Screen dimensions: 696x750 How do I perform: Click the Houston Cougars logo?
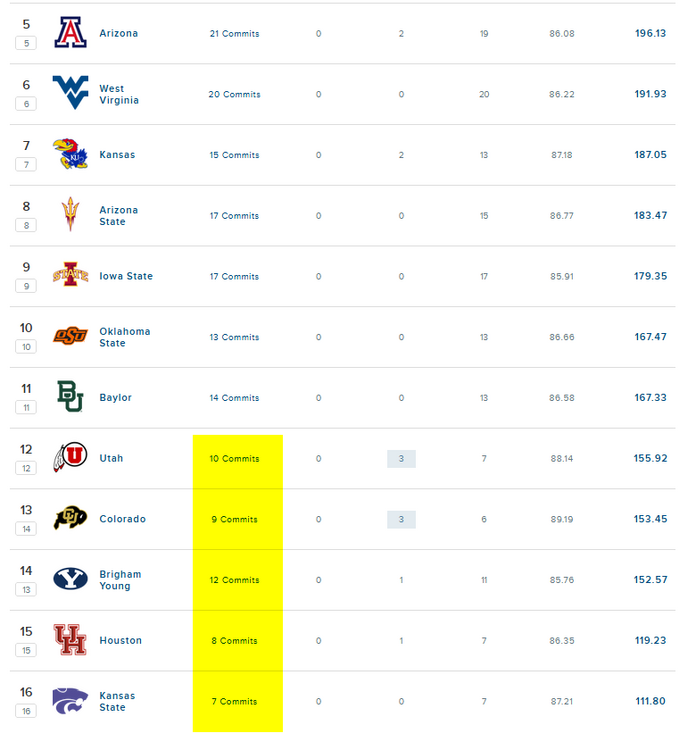click(70, 640)
